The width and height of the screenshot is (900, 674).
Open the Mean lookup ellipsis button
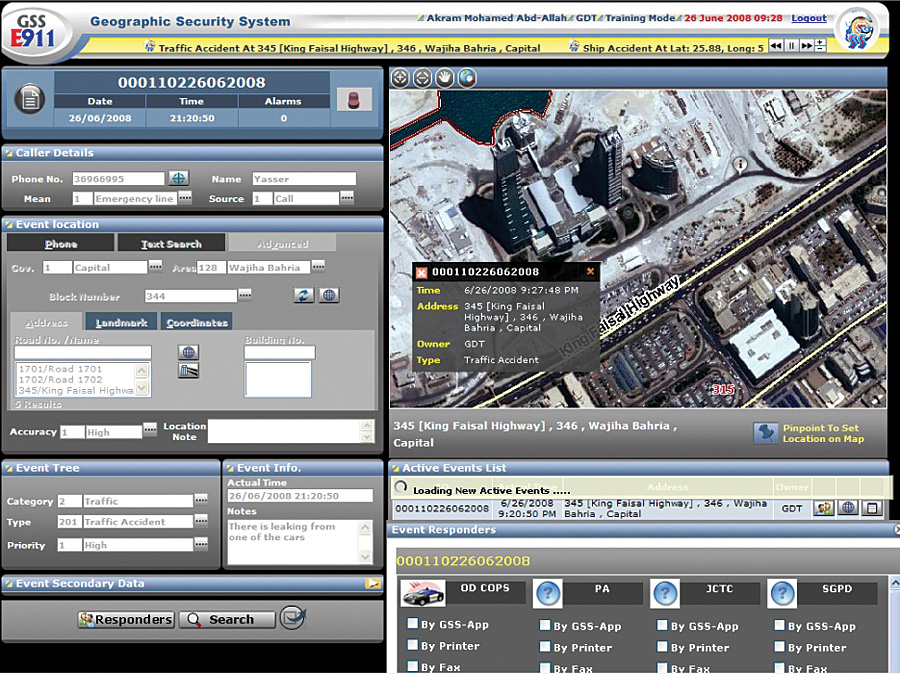pos(185,197)
